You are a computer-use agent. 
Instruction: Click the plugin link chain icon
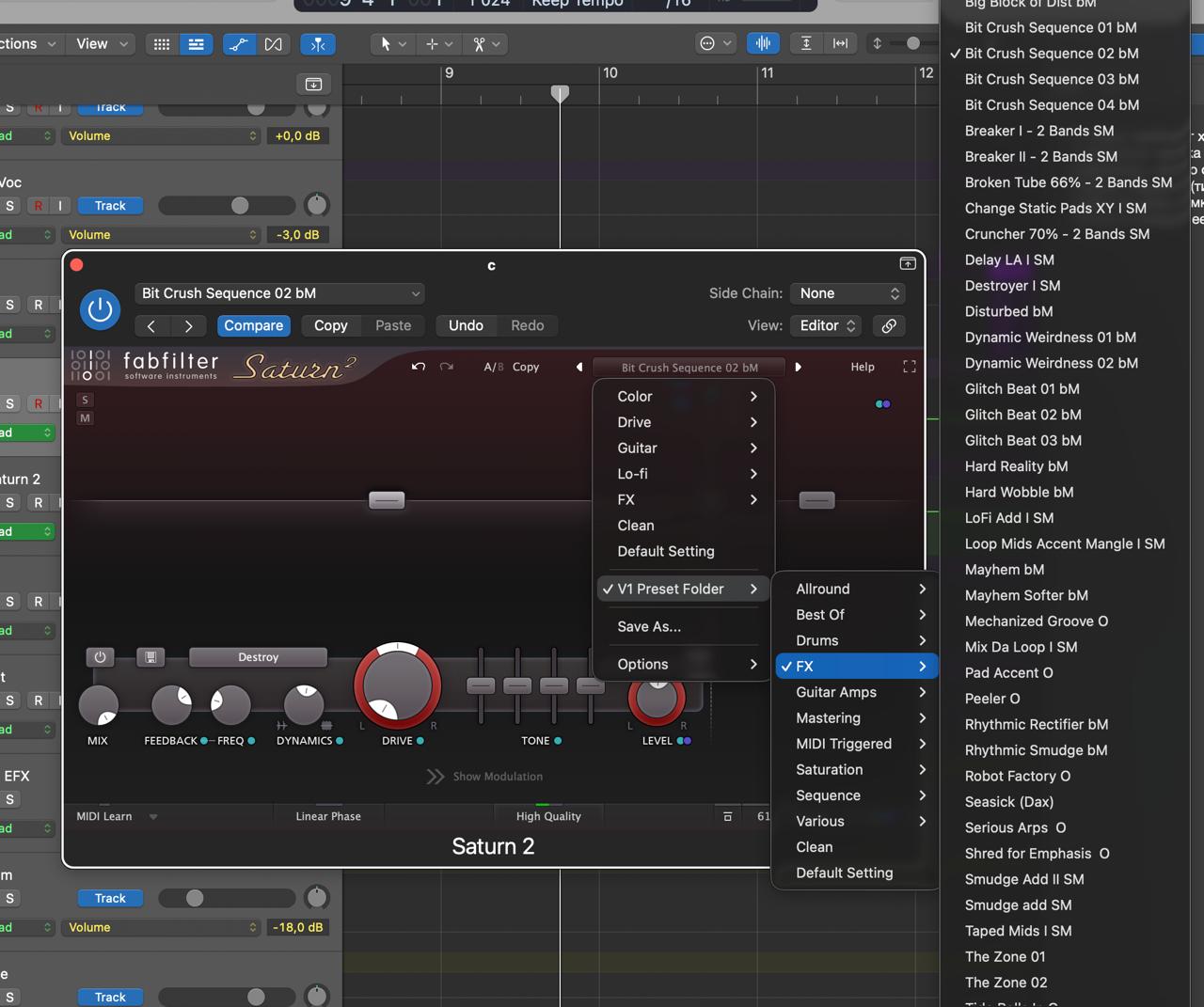889,325
